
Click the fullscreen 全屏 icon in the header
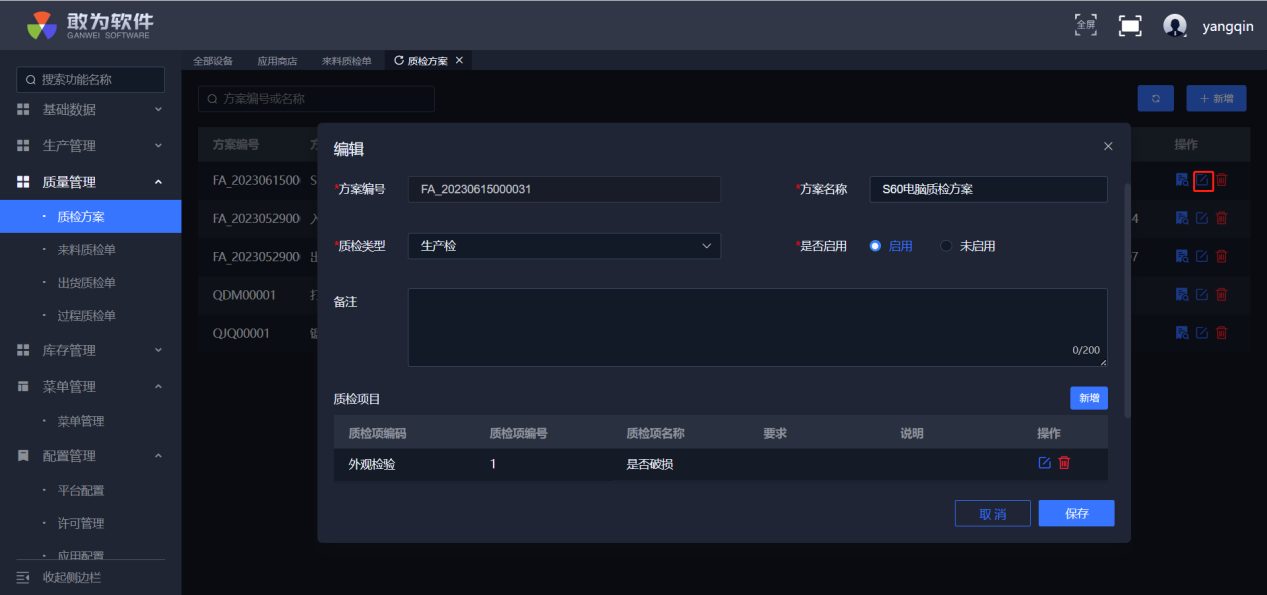(x=1085, y=25)
